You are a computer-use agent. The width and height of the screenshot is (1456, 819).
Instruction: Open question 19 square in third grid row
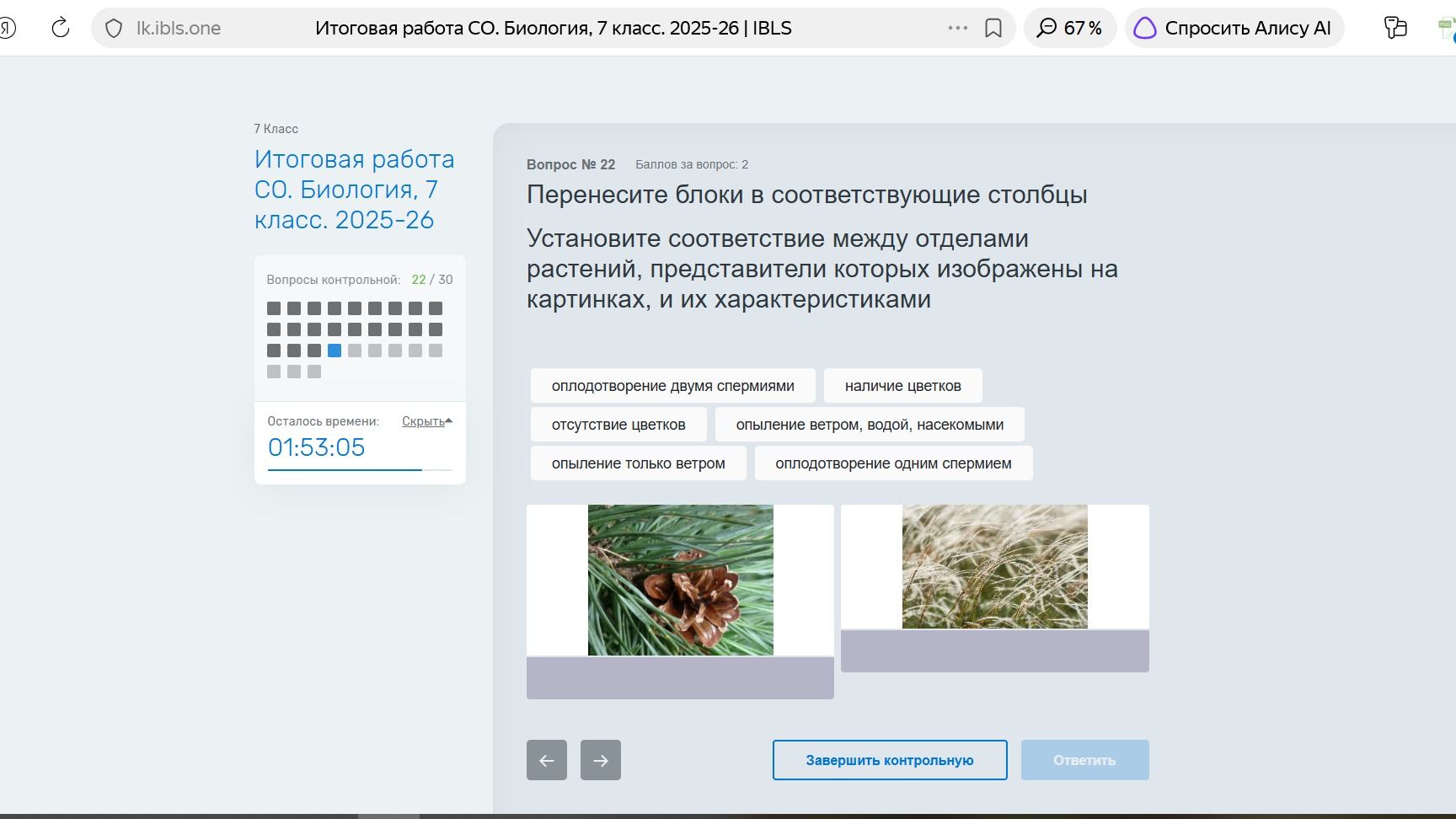[274, 351]
